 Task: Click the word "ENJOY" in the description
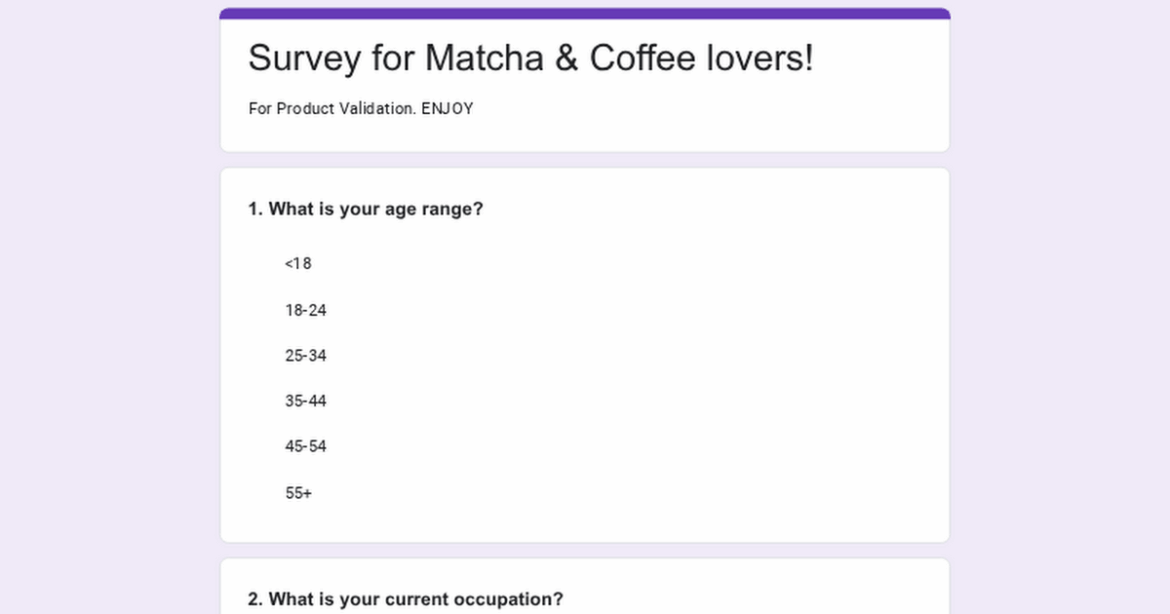449,108
